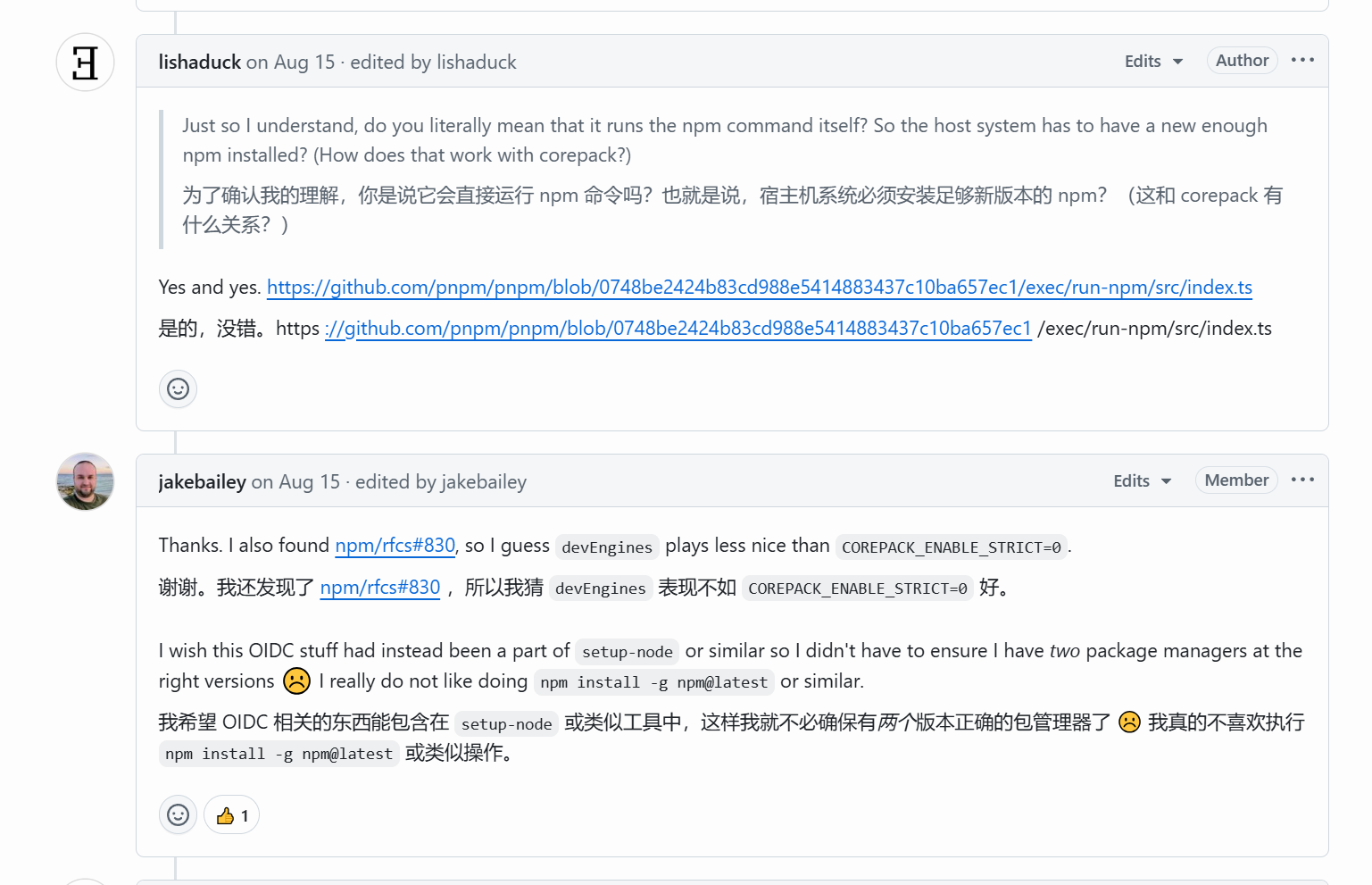1372x885 pixels.
Task: Toggle thumbs up reaction on jakebailey's comment
Action: [232, 814]
